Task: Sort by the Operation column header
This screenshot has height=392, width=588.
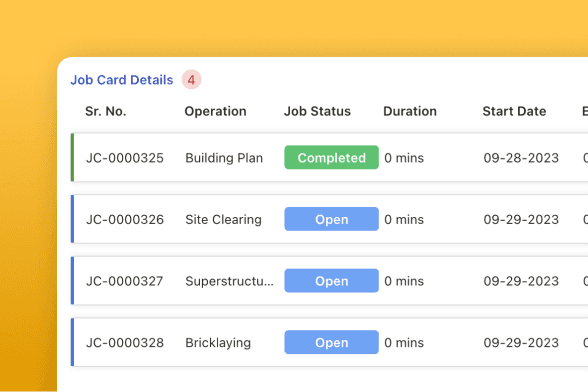Action: click(x=215, y=111)
